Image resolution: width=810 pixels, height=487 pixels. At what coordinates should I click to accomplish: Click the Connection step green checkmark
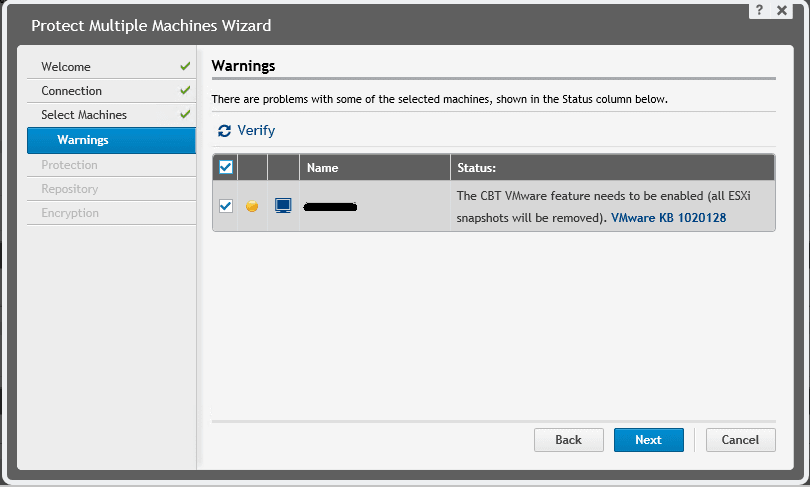click(x=185, y=91)
